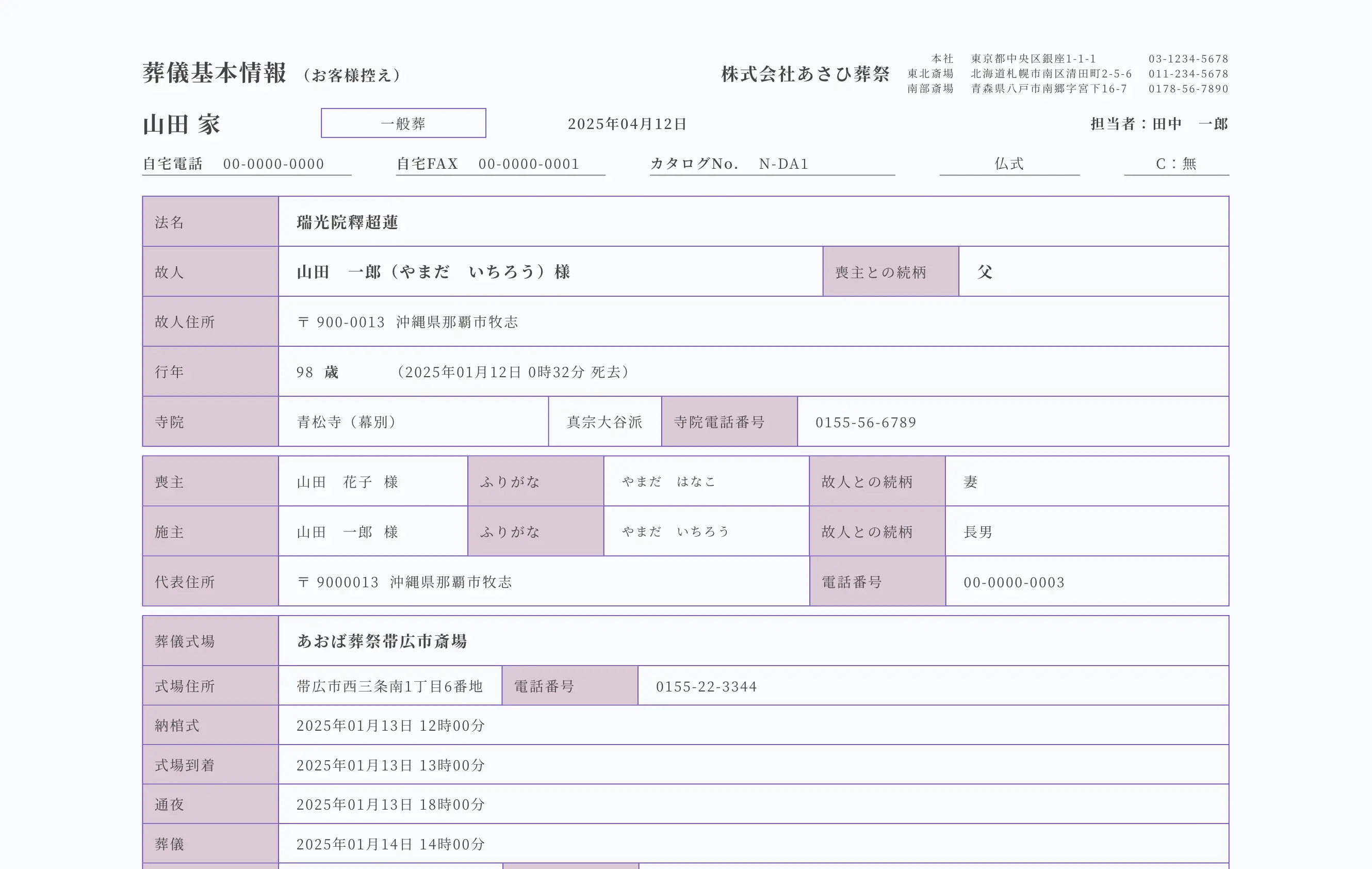Click the temple phone 0155-56-6789
Image resolution: width=1372 pixels, height=869 pixels.
(865, 423)
